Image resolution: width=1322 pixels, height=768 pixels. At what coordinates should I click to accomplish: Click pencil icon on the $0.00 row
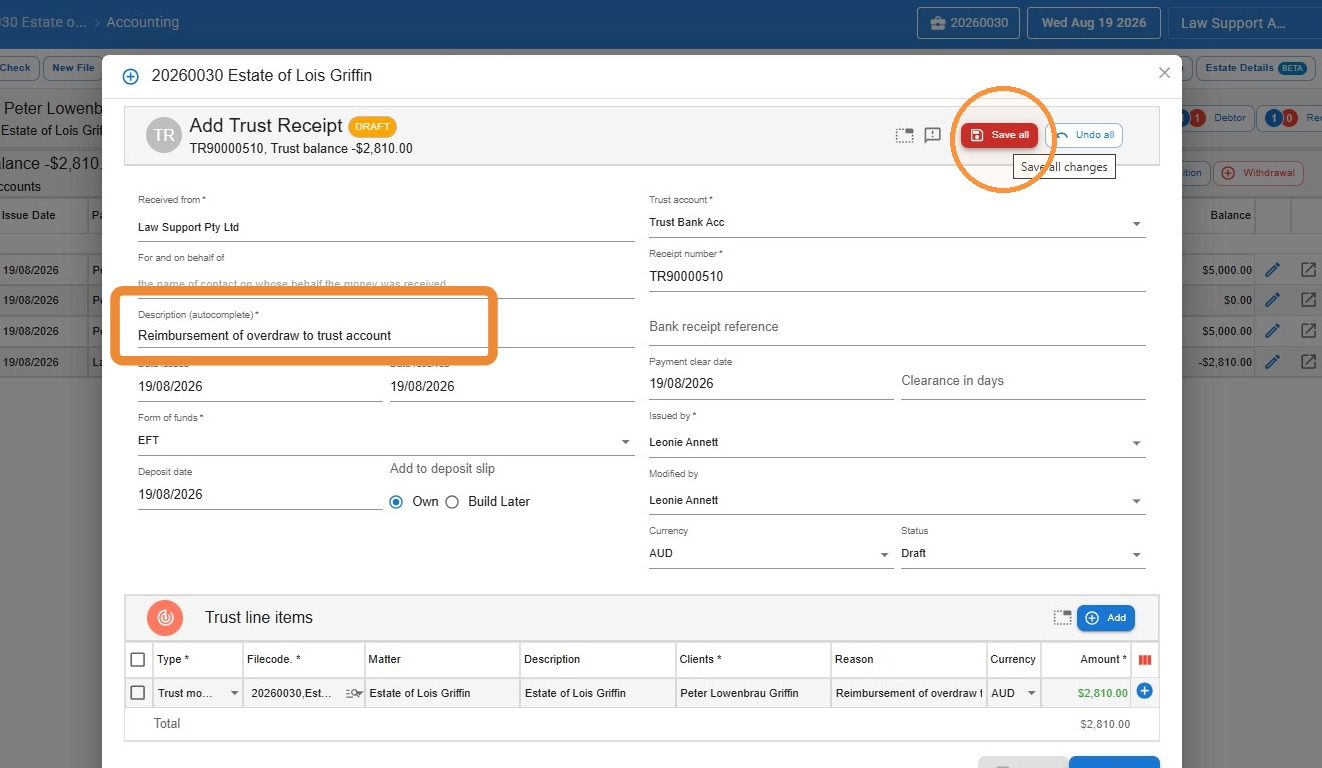pos(1272,300)
